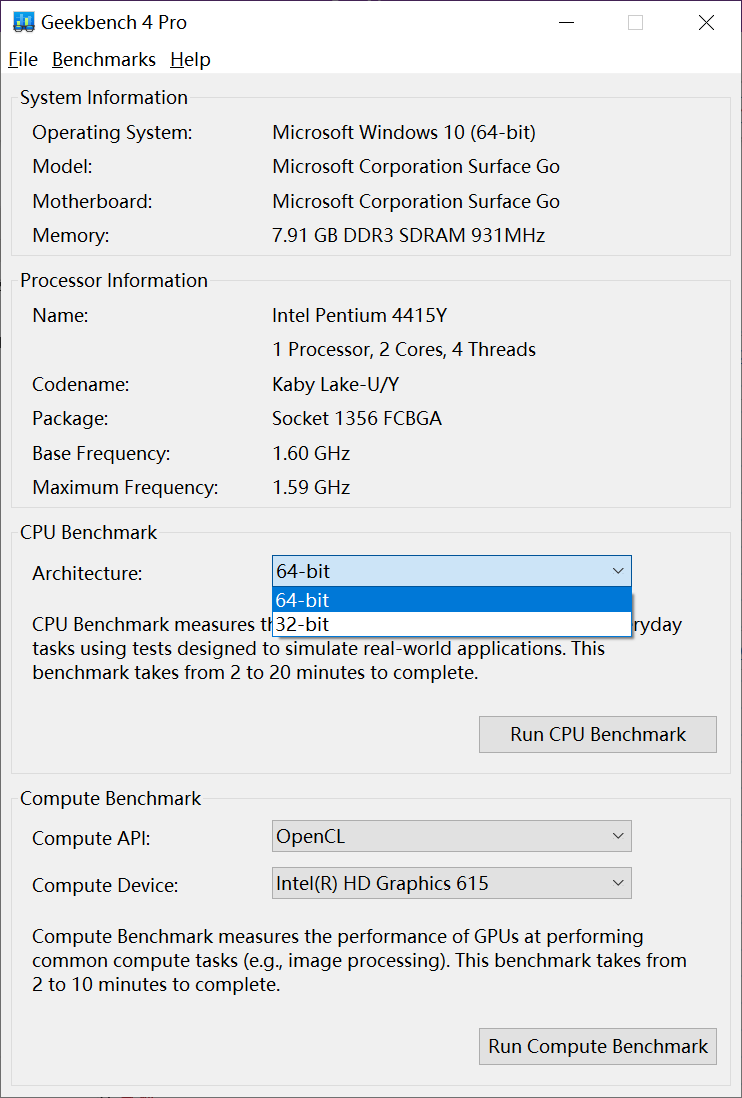The width and height of the screenshot is (742, 1098).
Task: Select 32-bit in the Architecture dropdown list
Action: pos(452,624)
